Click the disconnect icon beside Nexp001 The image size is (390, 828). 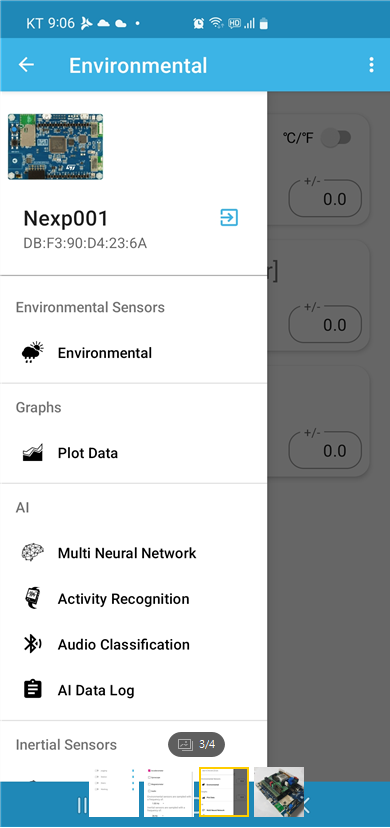tap(229, 217)
